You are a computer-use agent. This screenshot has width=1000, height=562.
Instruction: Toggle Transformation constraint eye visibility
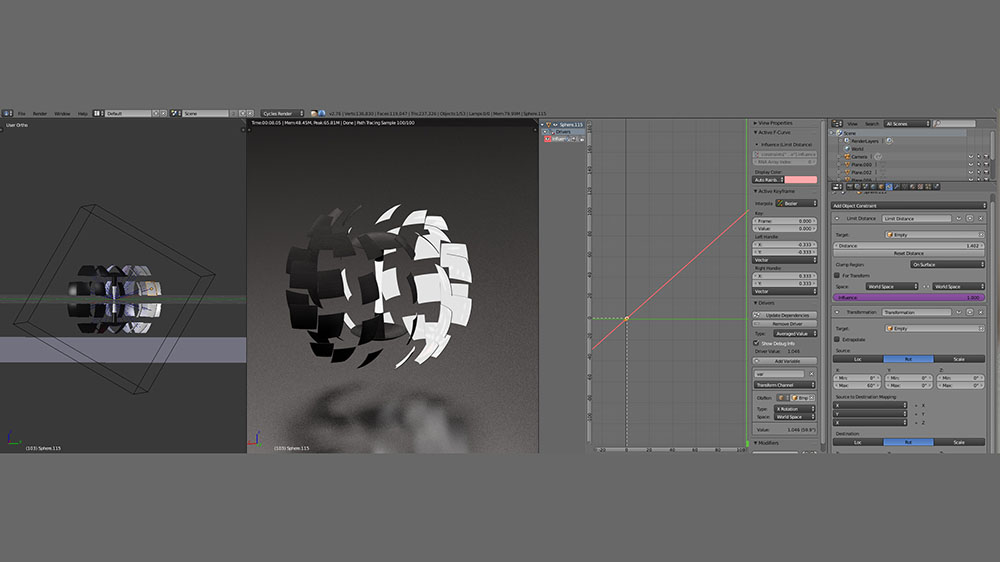[x=959, y=312]
